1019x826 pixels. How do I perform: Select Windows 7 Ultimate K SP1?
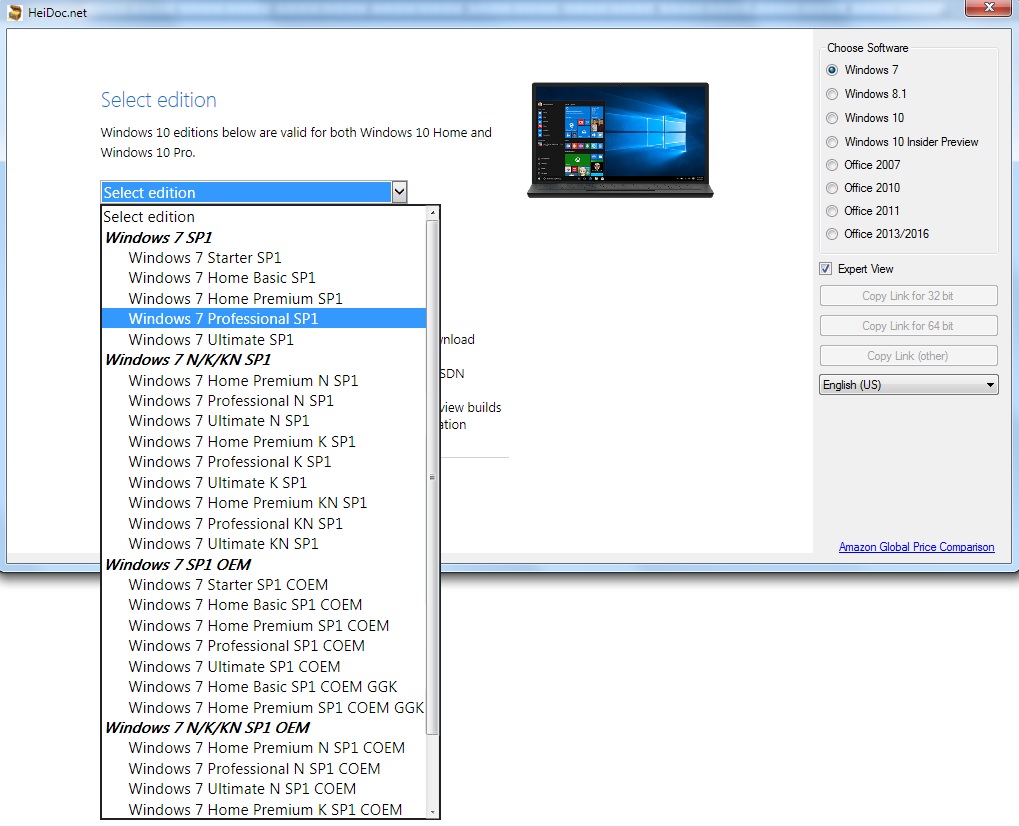[x=264, y=482]
